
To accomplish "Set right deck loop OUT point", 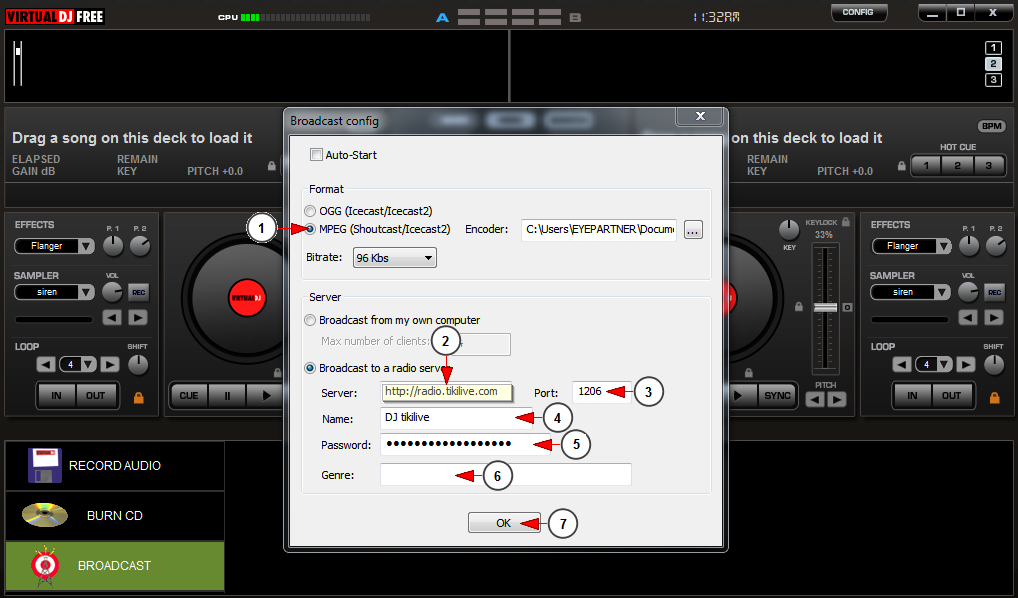I will click(952, 395).
